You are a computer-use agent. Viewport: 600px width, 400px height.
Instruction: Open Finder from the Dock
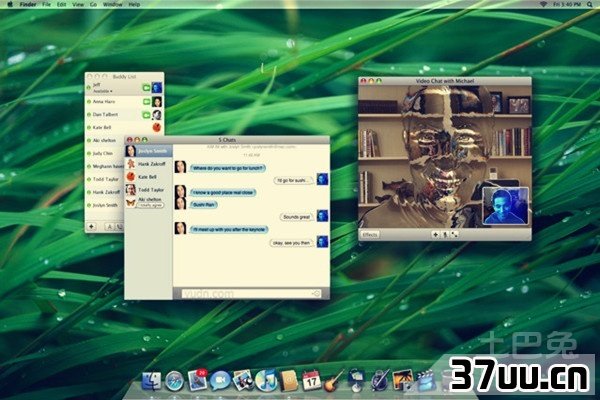[x=152, y=381]
